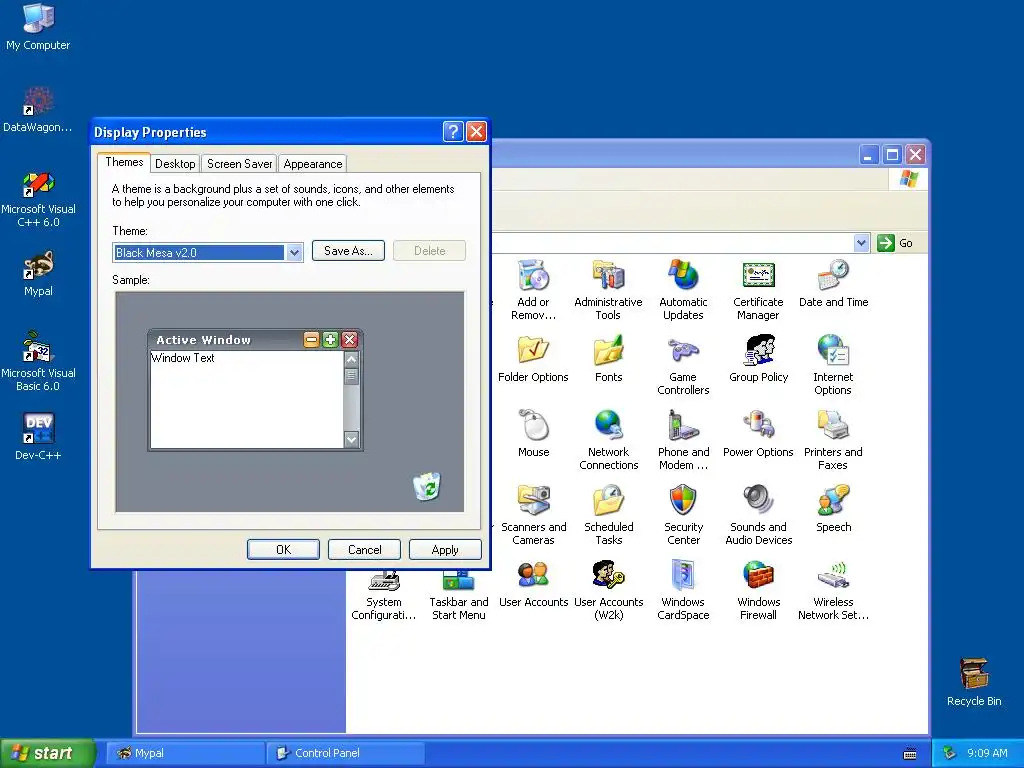Click the taskbar clock
The width and height of the screenshot is (1024, 768).
click(x=987, y=753)
